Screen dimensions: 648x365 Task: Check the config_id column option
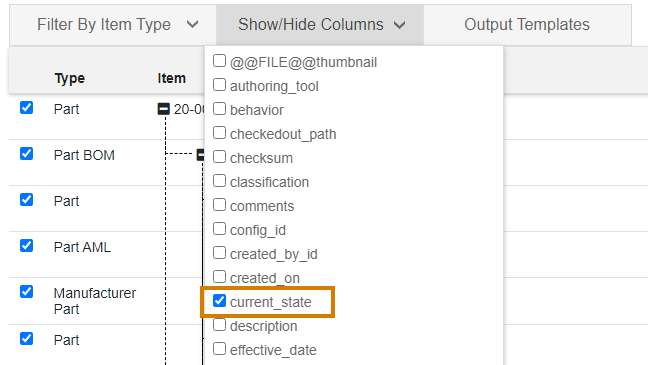[219, 229]
